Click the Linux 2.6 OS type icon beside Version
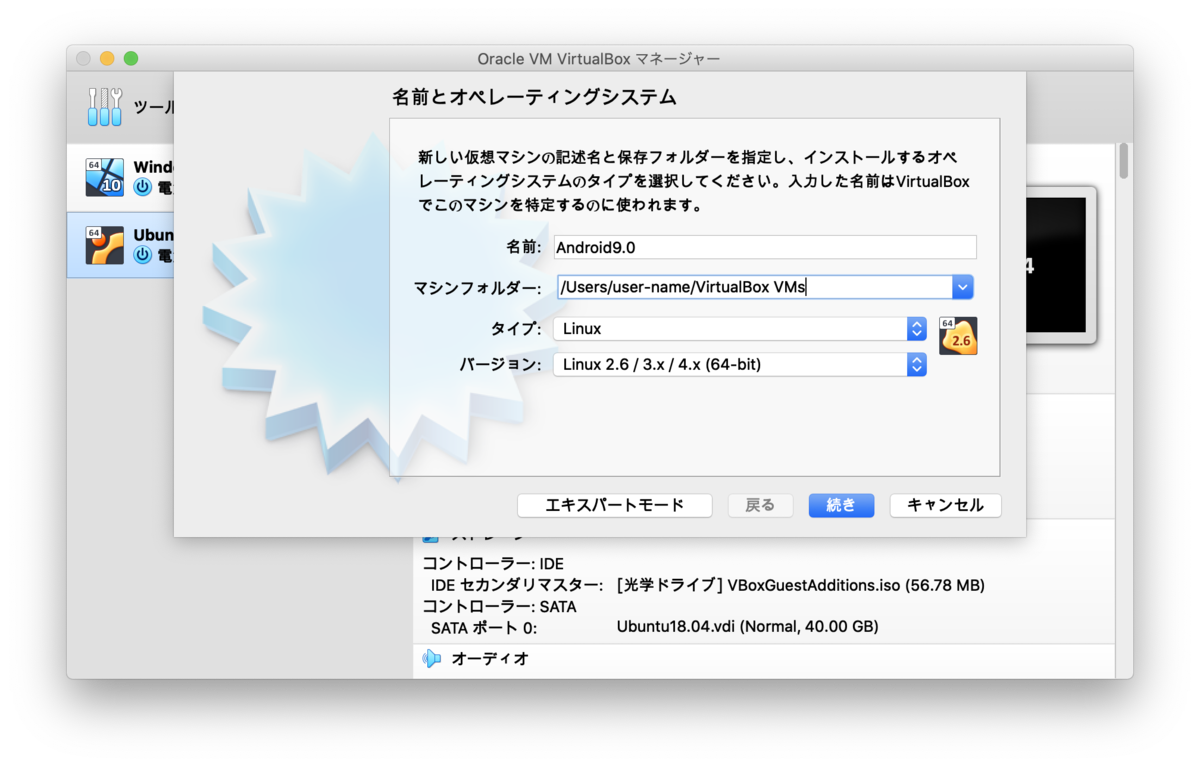 (x=957, y=336)
